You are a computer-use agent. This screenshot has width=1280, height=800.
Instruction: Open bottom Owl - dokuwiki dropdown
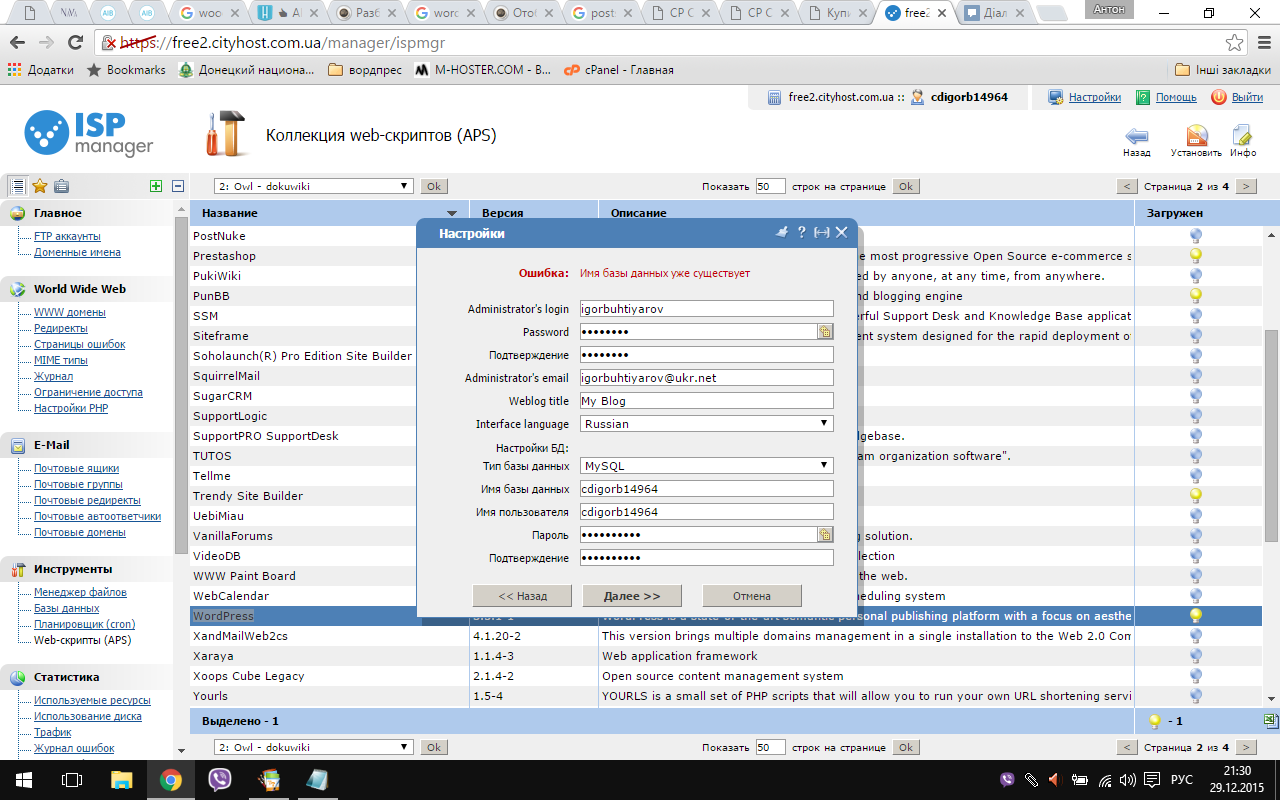(314, 747)
